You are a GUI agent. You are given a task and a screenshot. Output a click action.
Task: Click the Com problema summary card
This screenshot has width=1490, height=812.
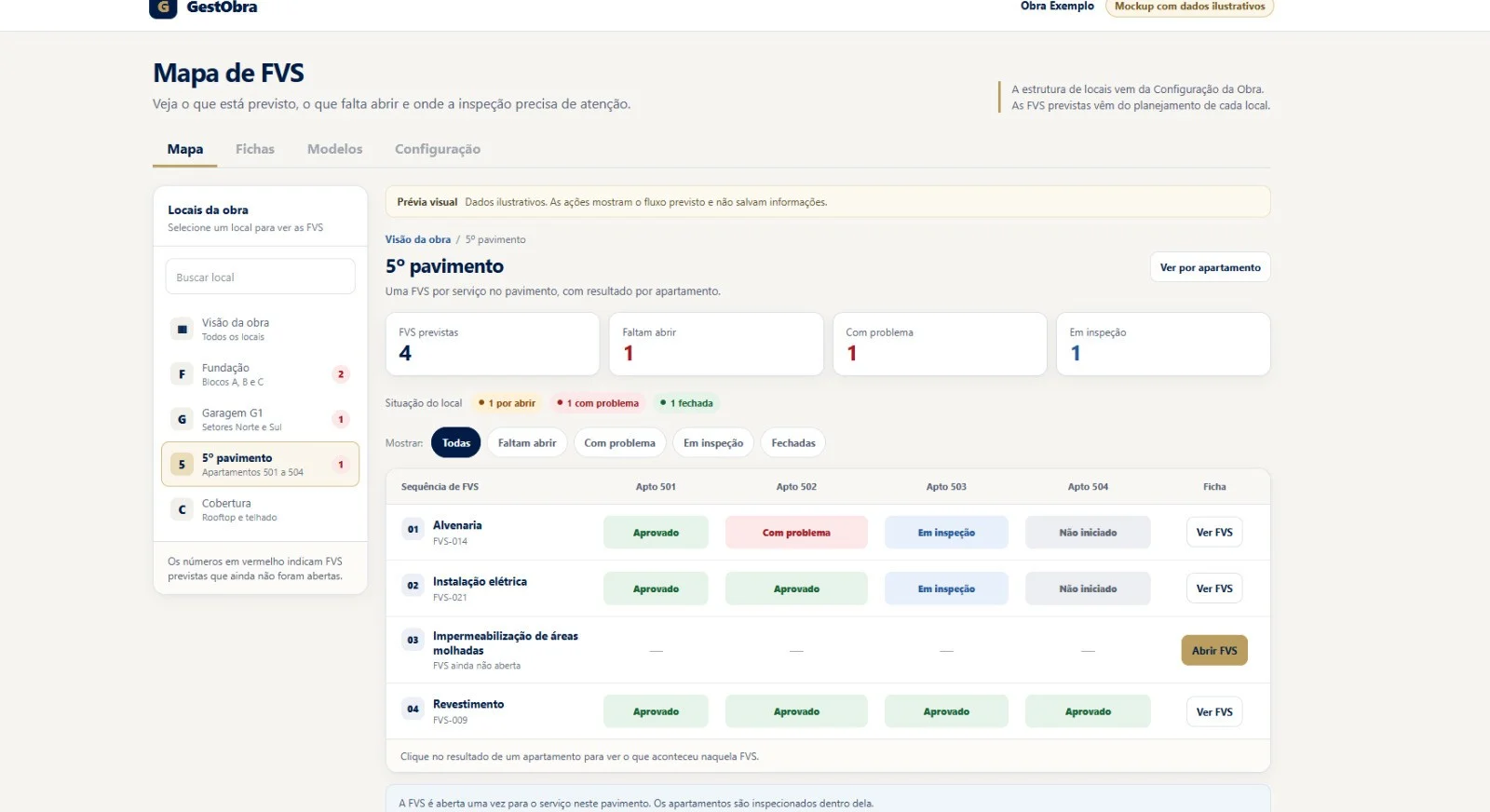[940, 345]
